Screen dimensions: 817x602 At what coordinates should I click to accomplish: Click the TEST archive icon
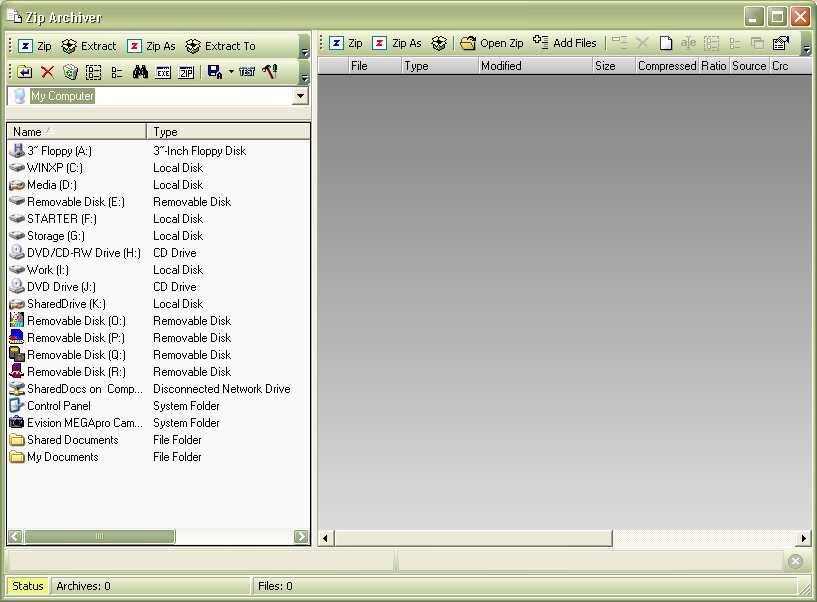coord(247,72)
